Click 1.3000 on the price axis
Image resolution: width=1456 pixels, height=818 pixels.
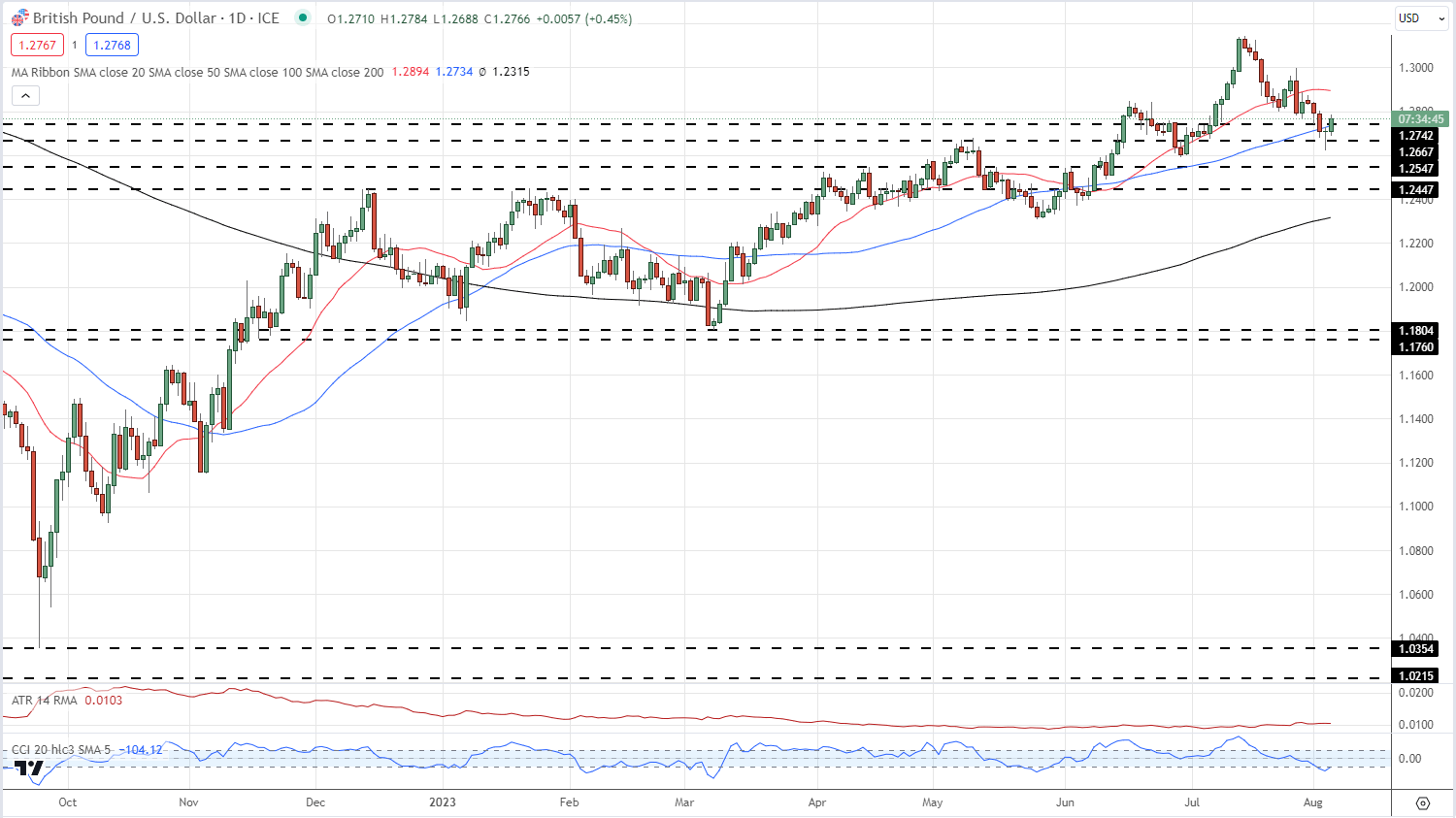click(x=1416, y=68)
